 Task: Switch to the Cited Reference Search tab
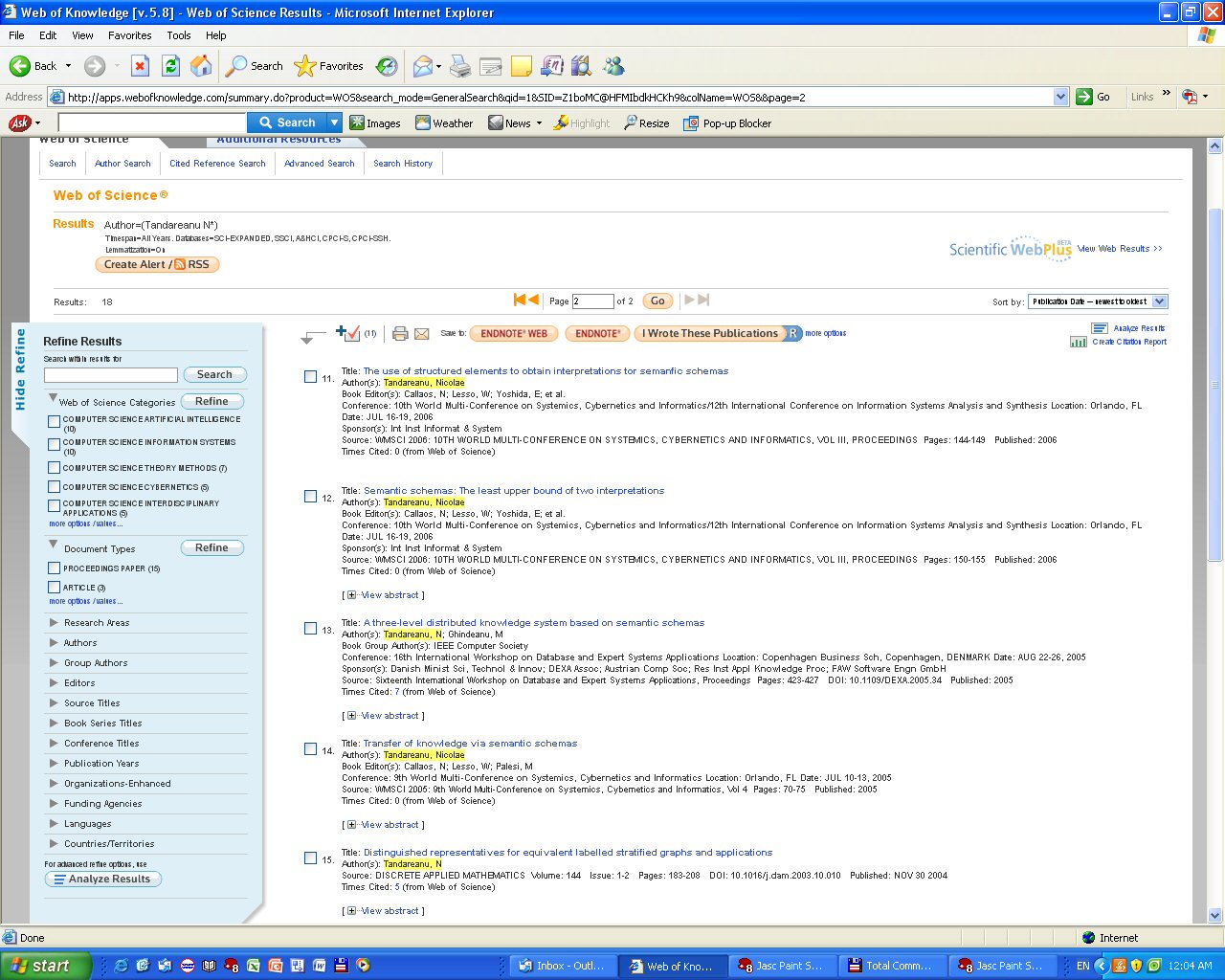[x=217, y=164]
